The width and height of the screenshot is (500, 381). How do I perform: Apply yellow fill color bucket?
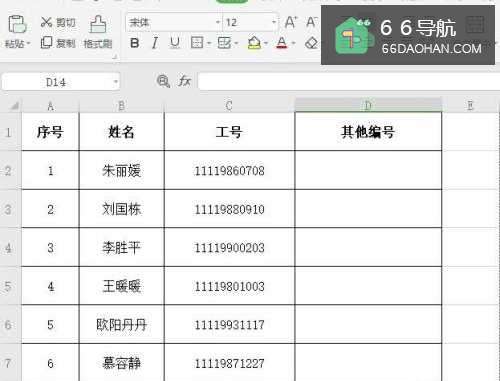click(254, 43)
